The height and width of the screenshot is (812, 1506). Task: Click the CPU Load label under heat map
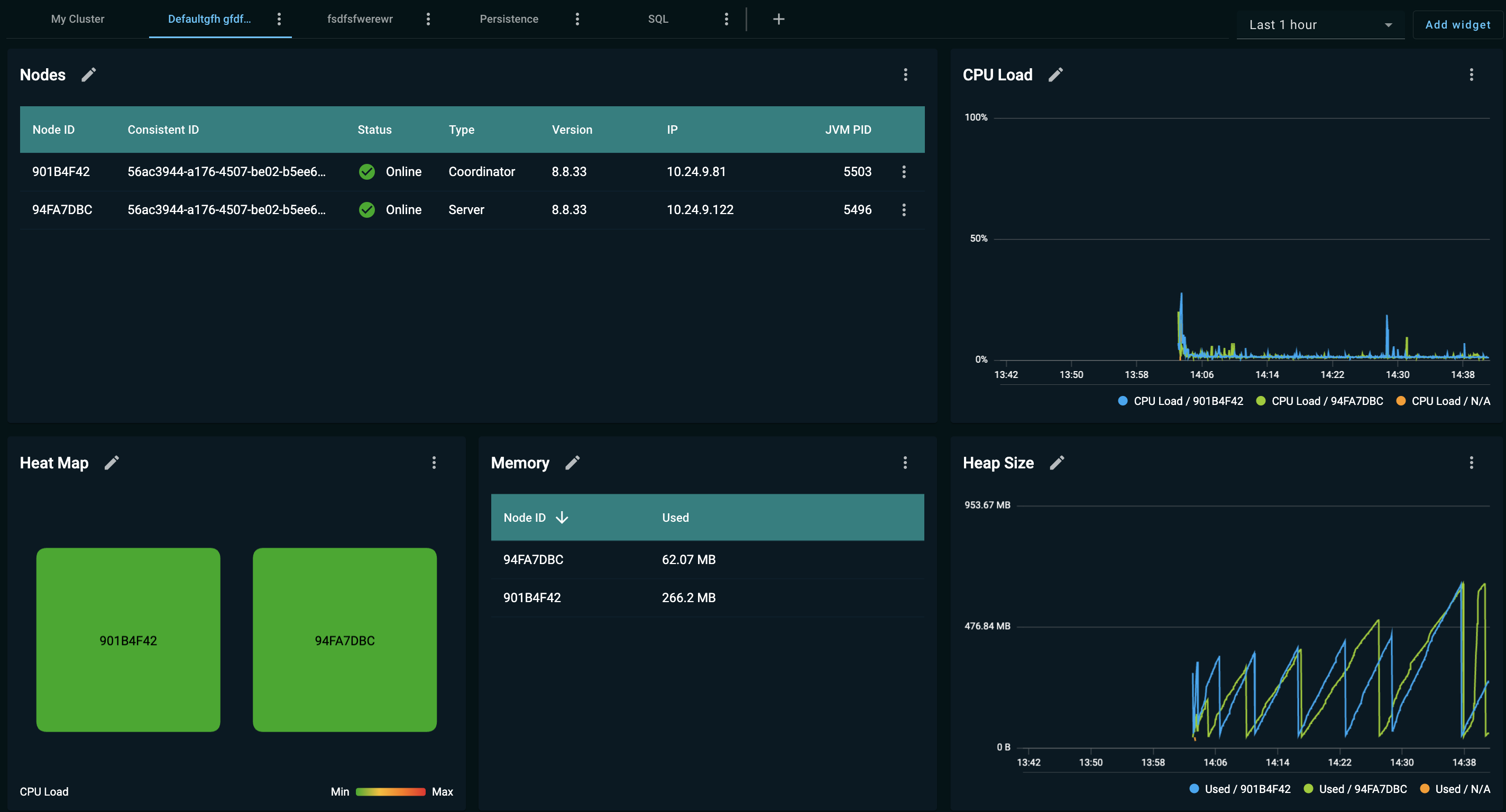tap(44, 792)
